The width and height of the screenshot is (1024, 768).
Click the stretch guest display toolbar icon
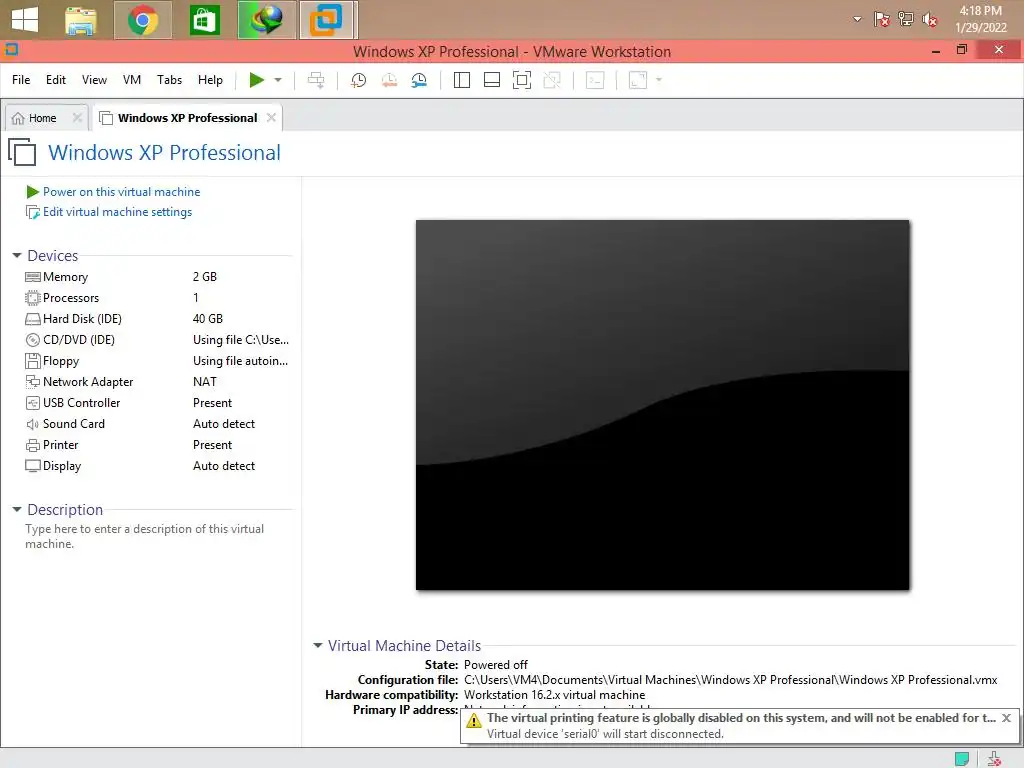(x=637, y=80)
